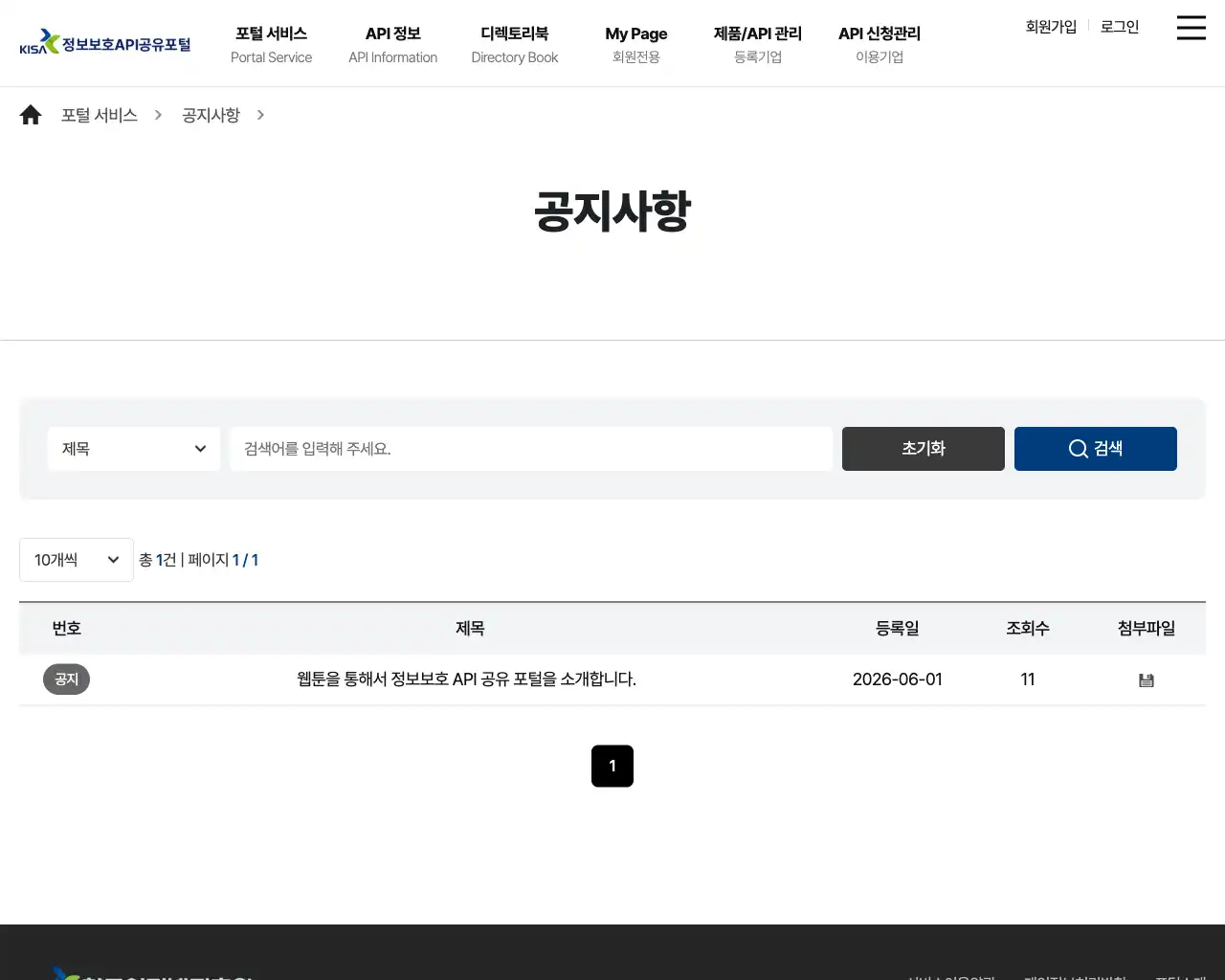Click the view count 11 cell
The width and height of the screenshot is (1225, 980).
[1028, 679]
